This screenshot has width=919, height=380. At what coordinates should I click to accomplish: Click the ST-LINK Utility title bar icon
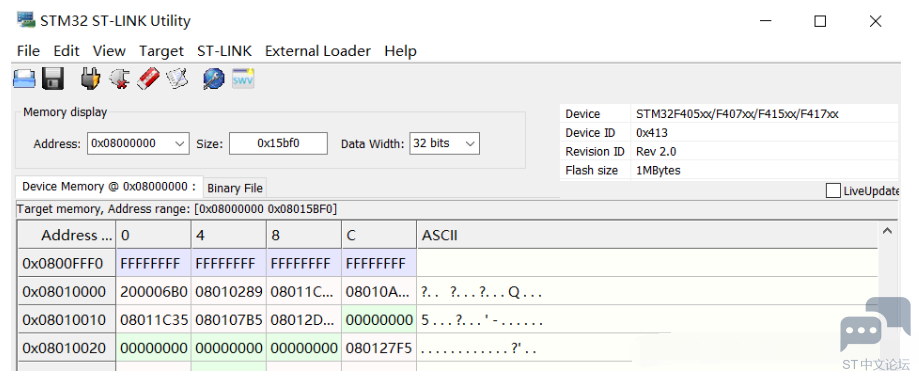(26, 19)
